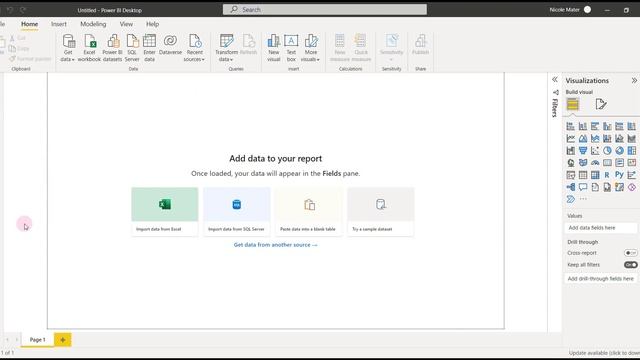Select the Decomposition tree visual
Image resolution: width=640 pixels, height=360 pixels.
tap(571, 187)
